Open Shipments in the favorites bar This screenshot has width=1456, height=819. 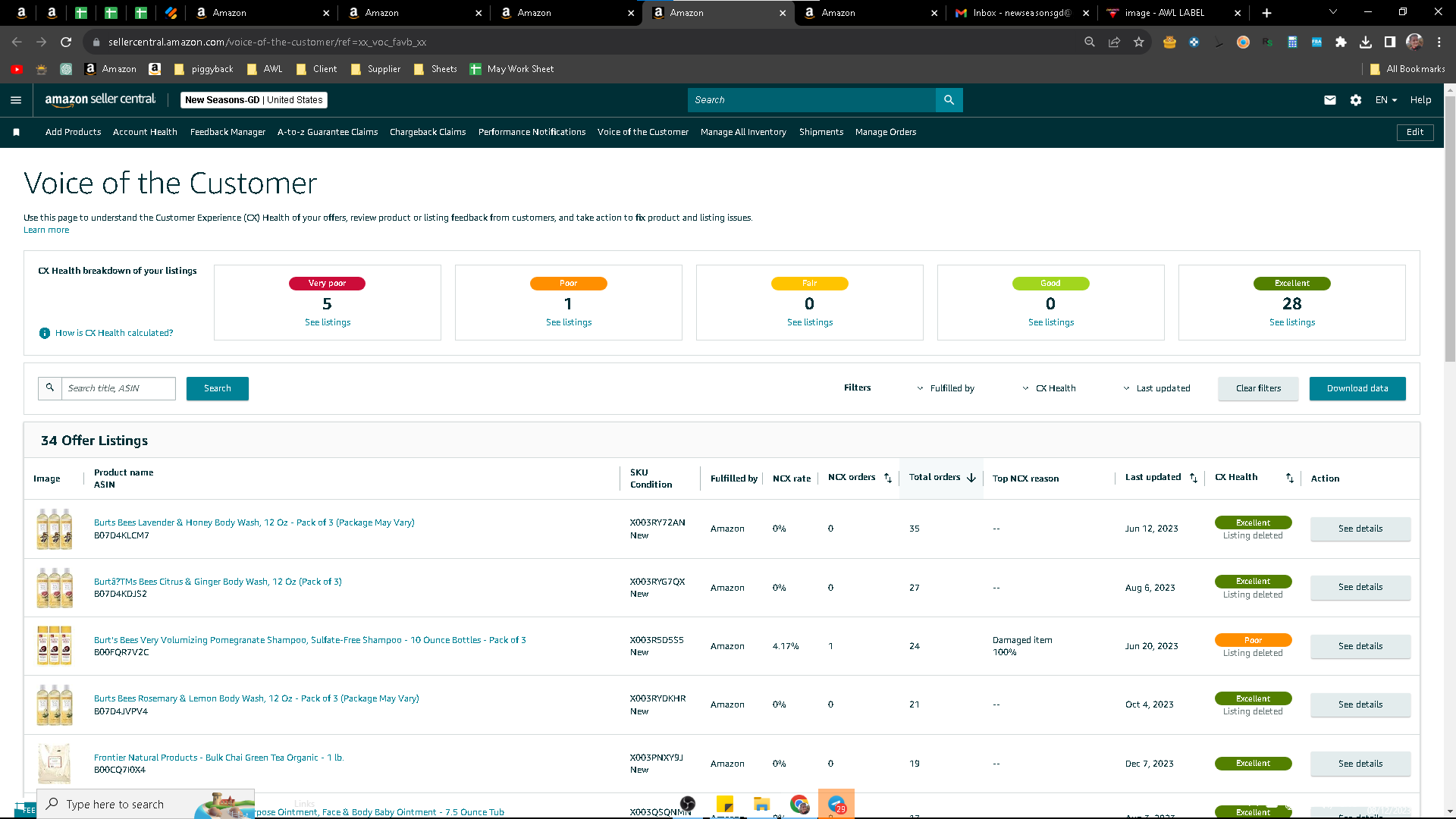tap(821, 132)
